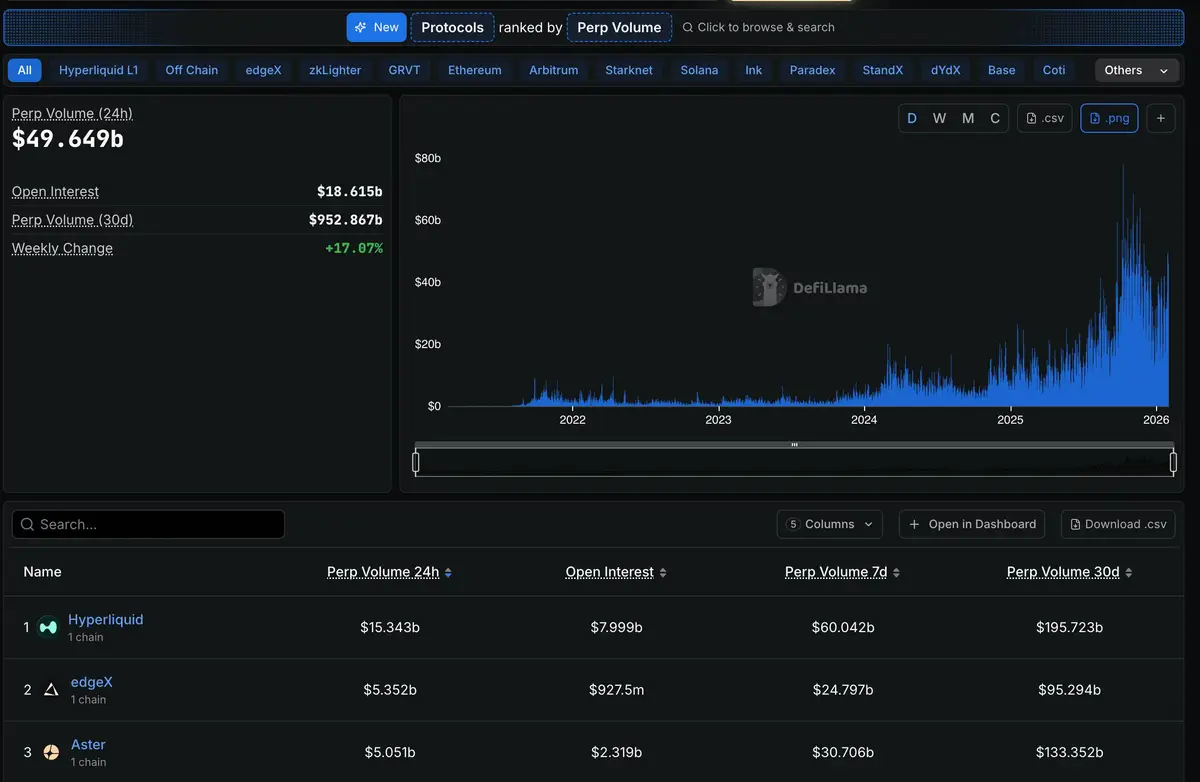Image resolution: width=1200 pixels, height=782 pixels.
Task: Click the Open Interest label in stats panel
Action: pos(55,192)
